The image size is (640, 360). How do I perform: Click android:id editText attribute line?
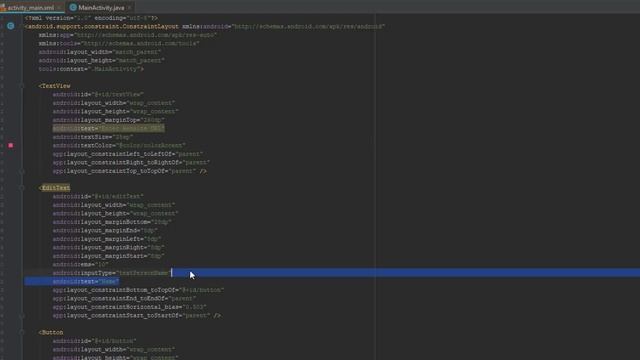click(x=98, y=196)
